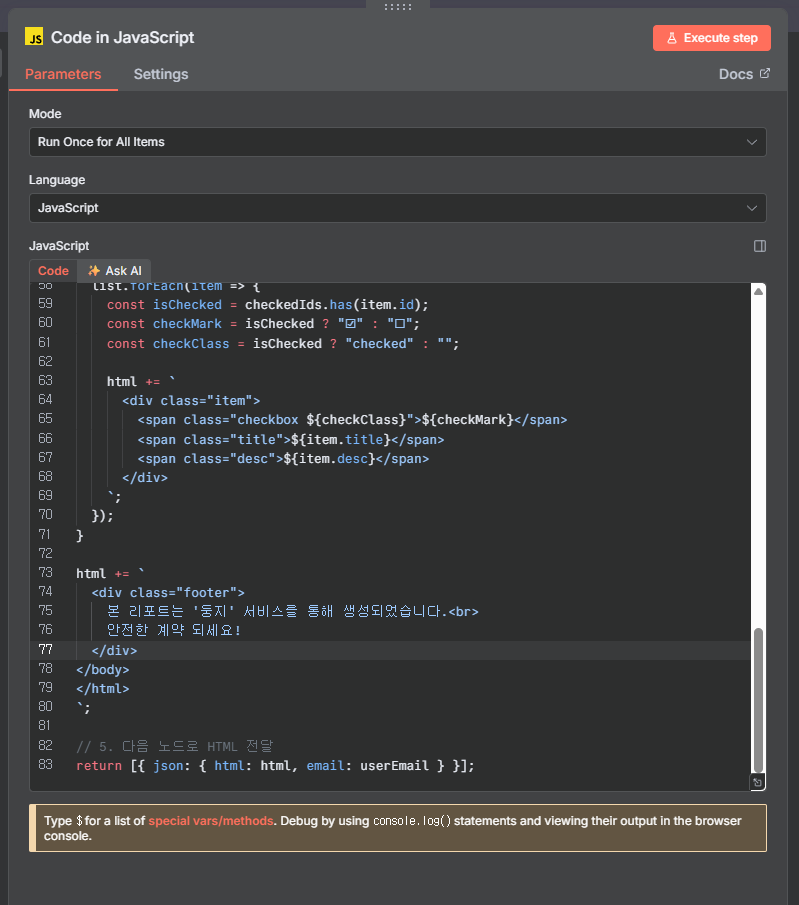
Task: Click the return statement code line
Action: pos(275,766)
